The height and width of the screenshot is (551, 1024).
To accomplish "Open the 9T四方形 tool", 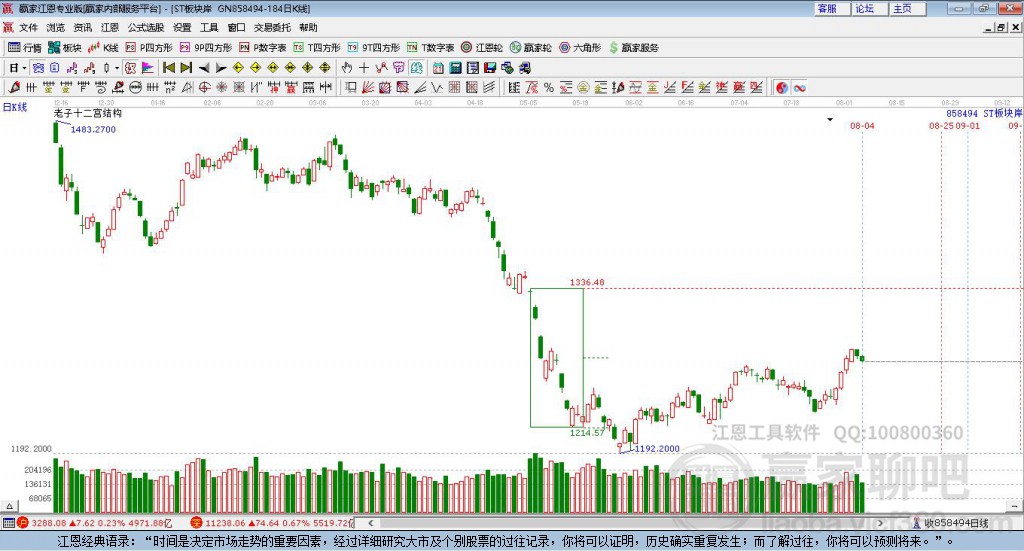I will (374, 48).
